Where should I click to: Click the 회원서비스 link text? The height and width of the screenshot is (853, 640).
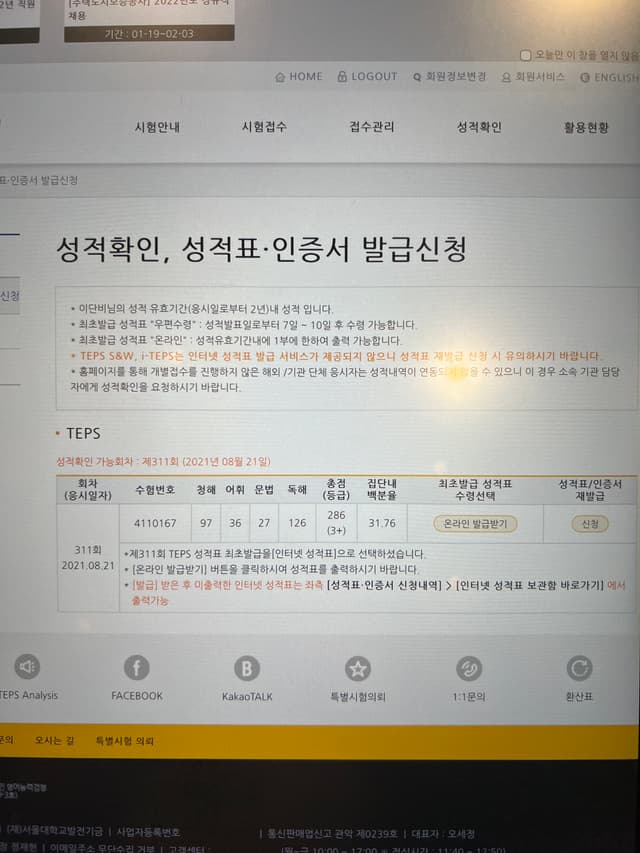click(540, 77)
